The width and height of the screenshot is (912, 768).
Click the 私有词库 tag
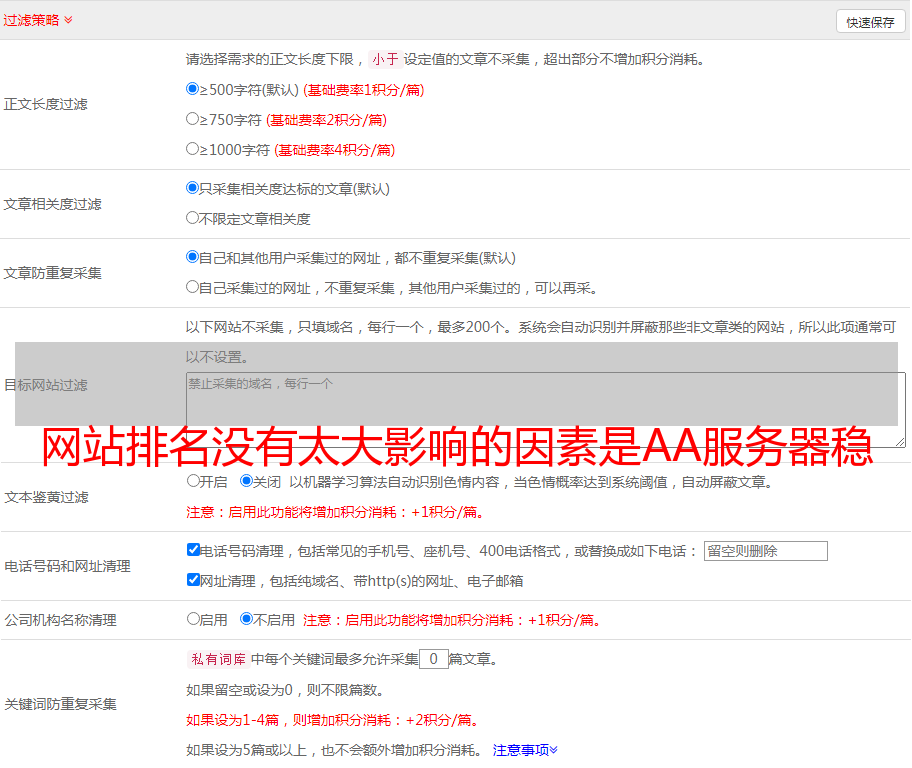tap(215, 659)
